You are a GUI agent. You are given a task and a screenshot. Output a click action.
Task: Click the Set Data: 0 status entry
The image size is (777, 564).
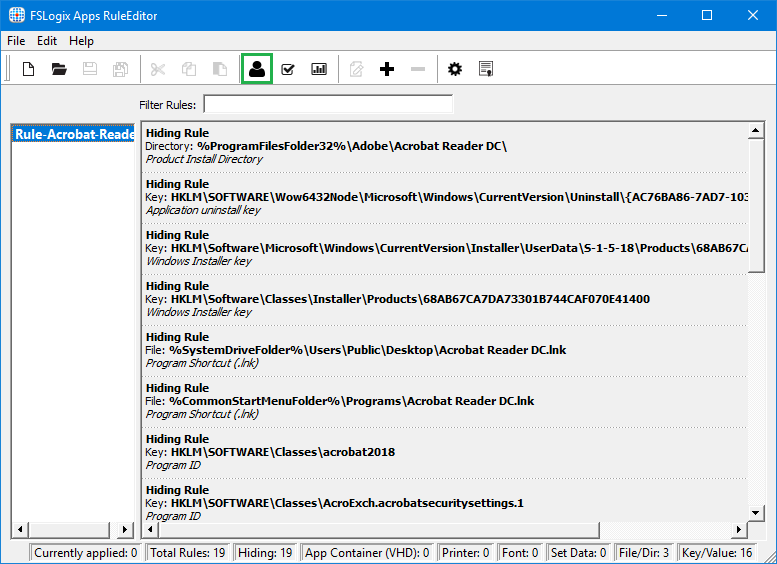coord(578,553)
